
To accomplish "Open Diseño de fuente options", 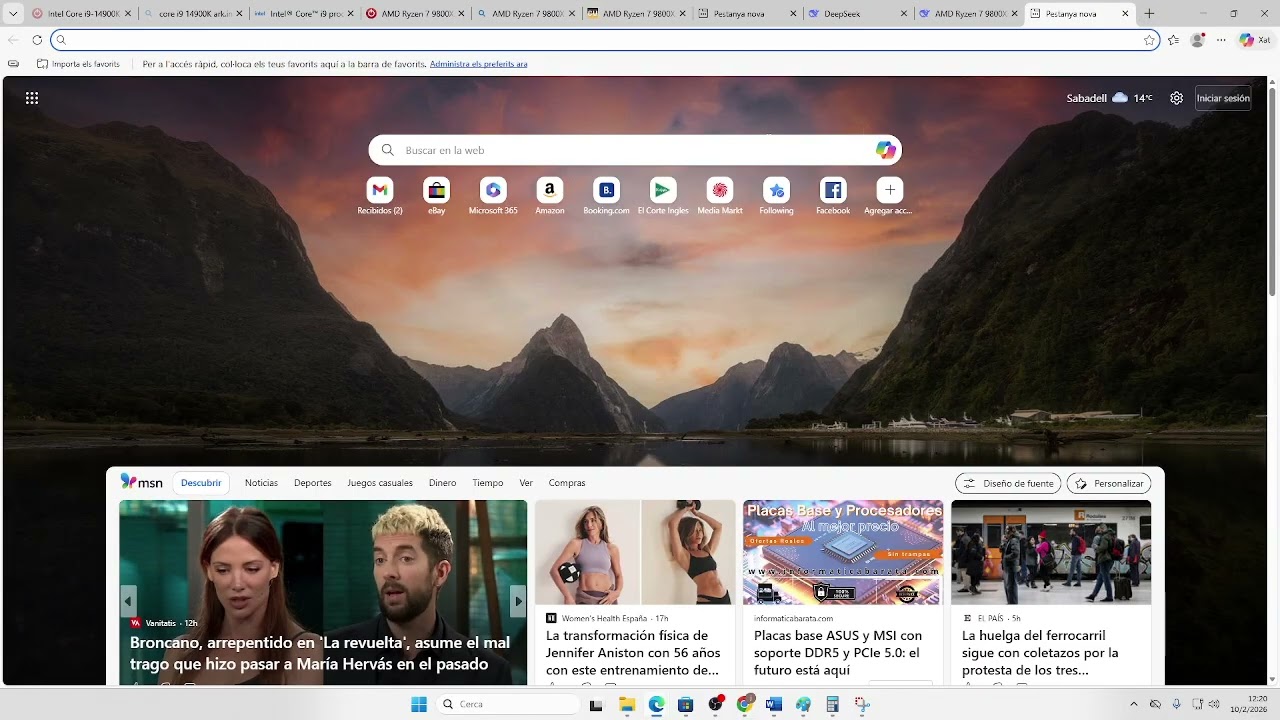I will pos(1008,483).
